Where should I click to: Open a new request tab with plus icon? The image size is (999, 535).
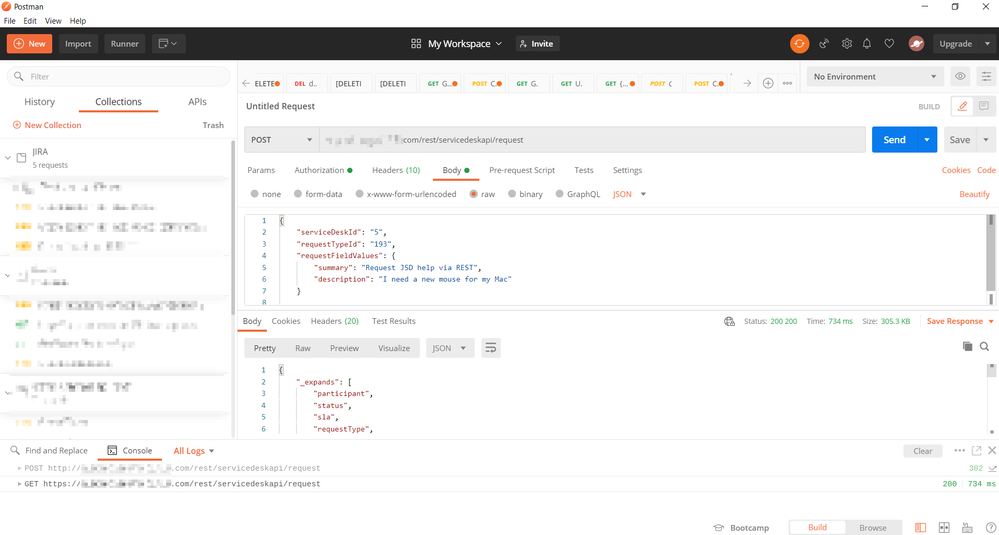pyautogui.click(x=768, y=83)
